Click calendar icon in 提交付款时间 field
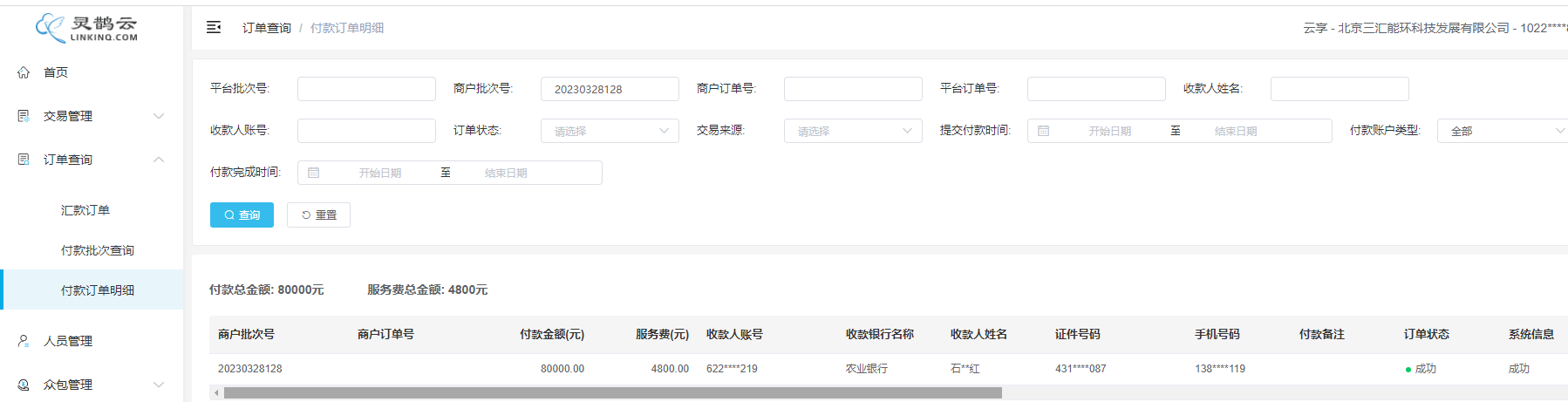The image size is (1568, 402). coord(1043,131)
